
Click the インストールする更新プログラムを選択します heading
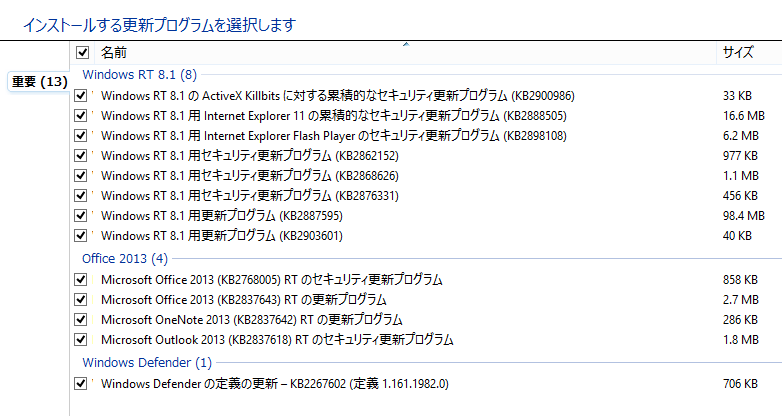tap(160, 24)
